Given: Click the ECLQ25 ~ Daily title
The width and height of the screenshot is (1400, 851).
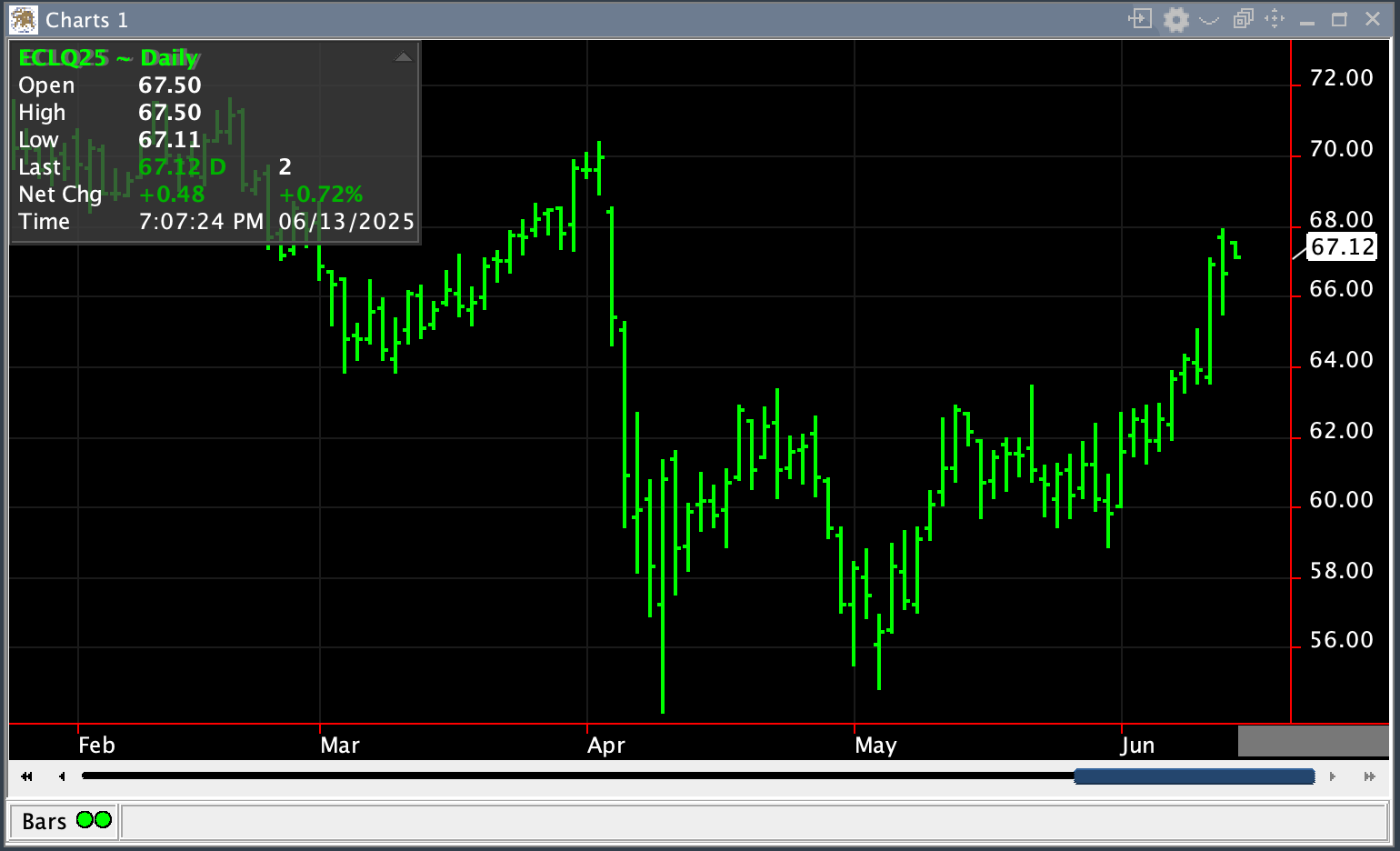Looking at the screenshot, I should click(108, 58).
